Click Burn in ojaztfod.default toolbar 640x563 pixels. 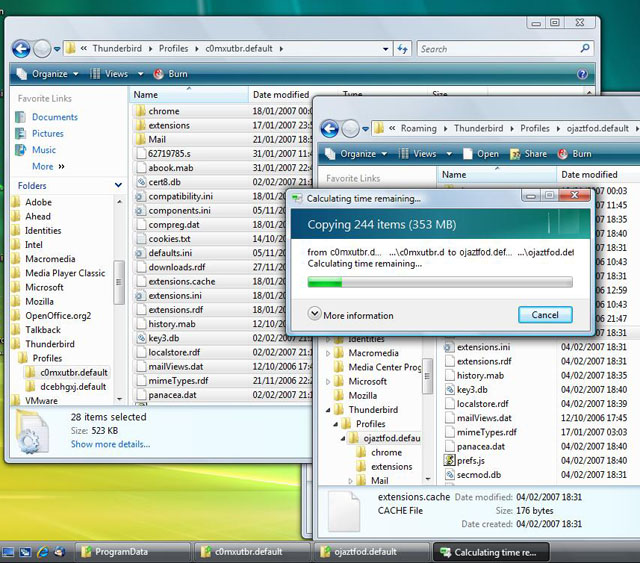click(x=575, y=154)
